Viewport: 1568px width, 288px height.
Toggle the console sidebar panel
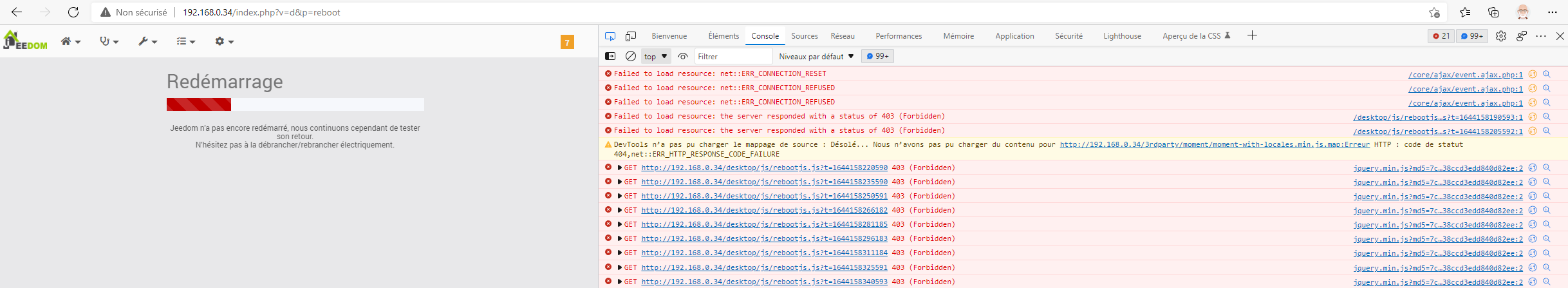coord(610,56)
